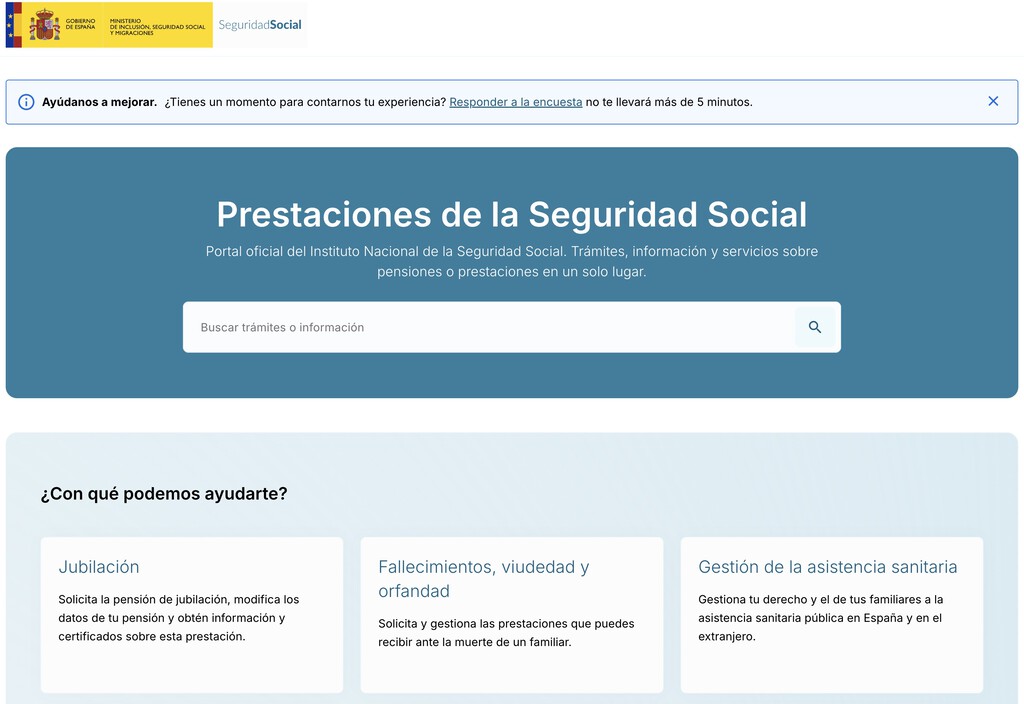1024x704 pixels.
Task: Open the 'Responder a la encuesta' link
Action: click(x=515, y=102)
